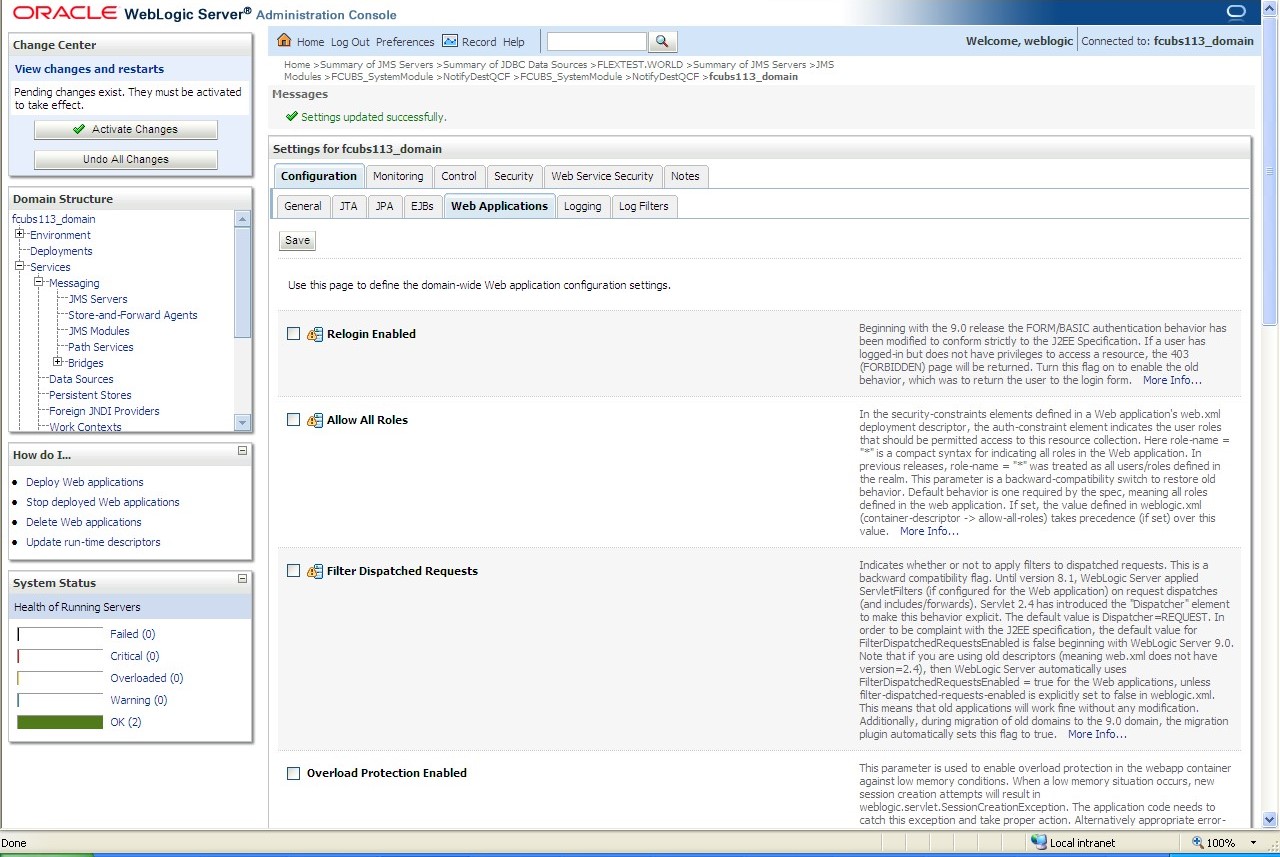
Task: Click More Info link for Relogin Enabled
Action: point(1172,380)
